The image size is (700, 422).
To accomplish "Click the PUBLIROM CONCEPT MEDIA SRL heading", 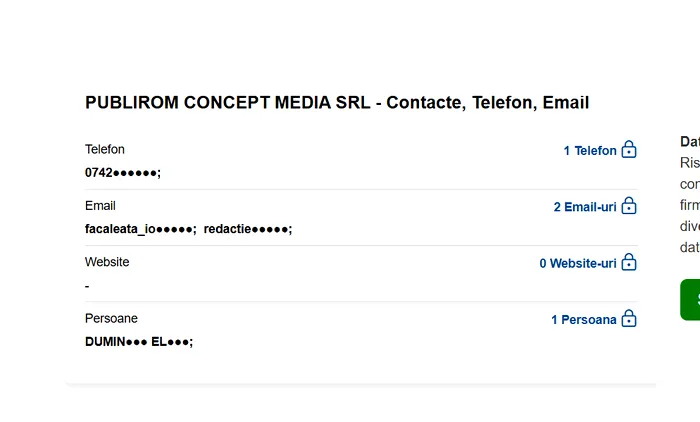I will click(337, 102).
